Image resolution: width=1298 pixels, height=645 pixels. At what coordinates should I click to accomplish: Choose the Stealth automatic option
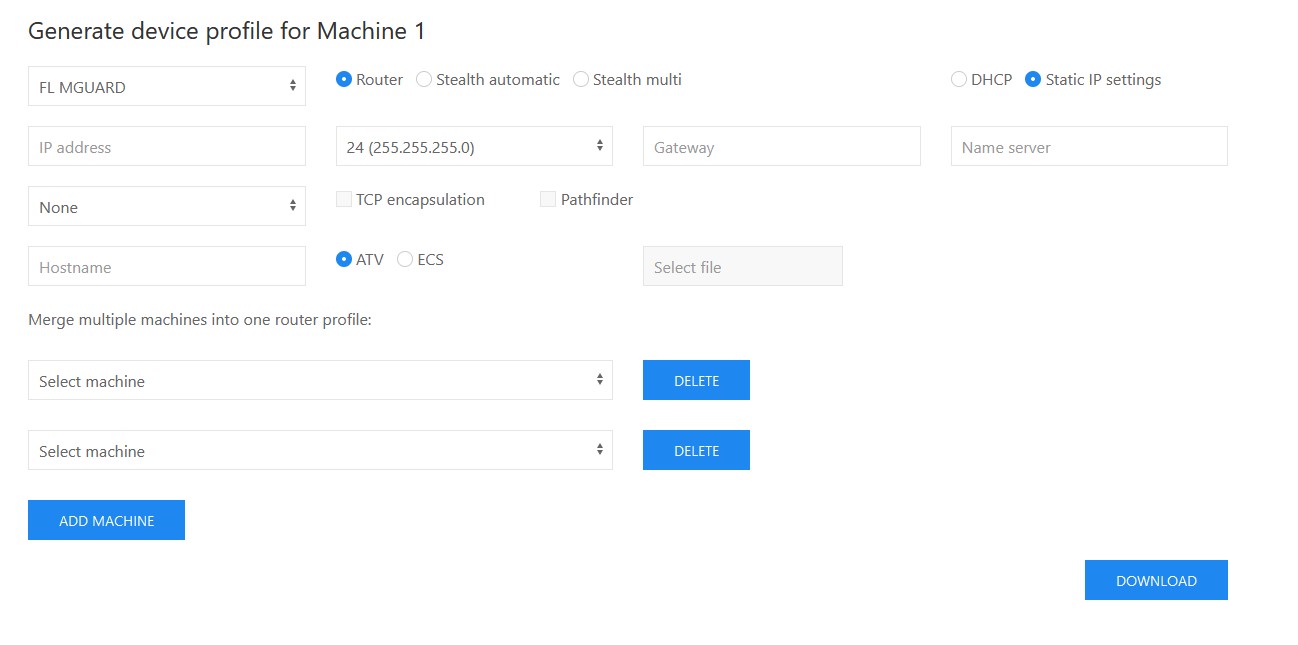coord(424,80)
